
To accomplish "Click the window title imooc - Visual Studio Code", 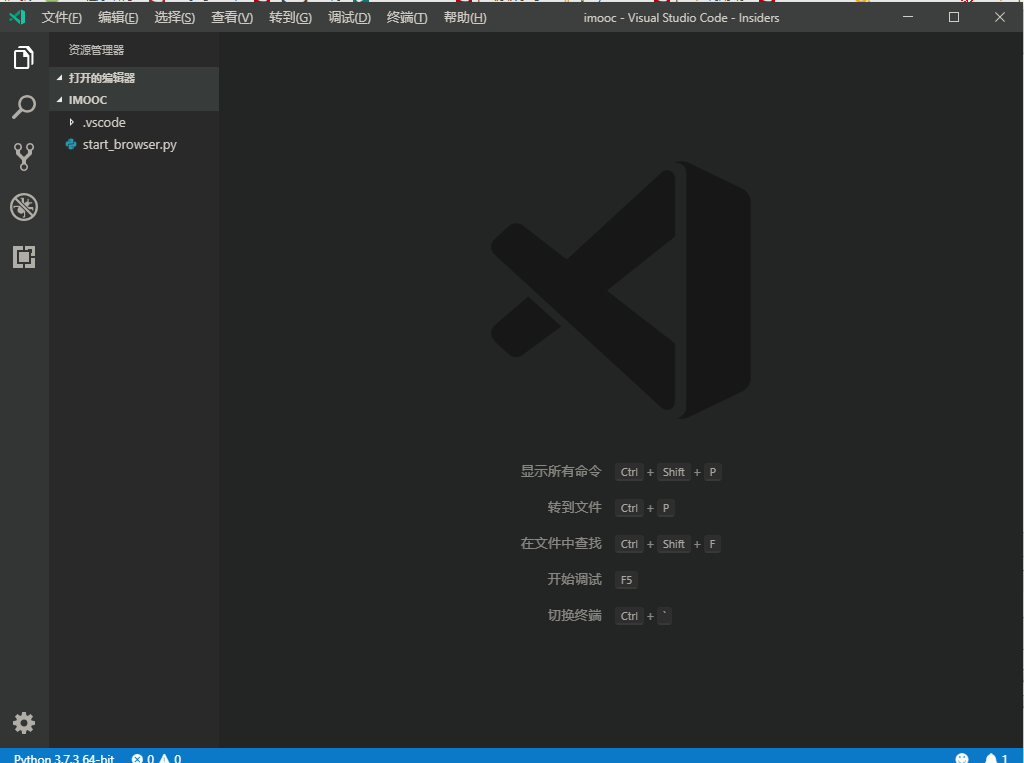I will coord(681,18).
